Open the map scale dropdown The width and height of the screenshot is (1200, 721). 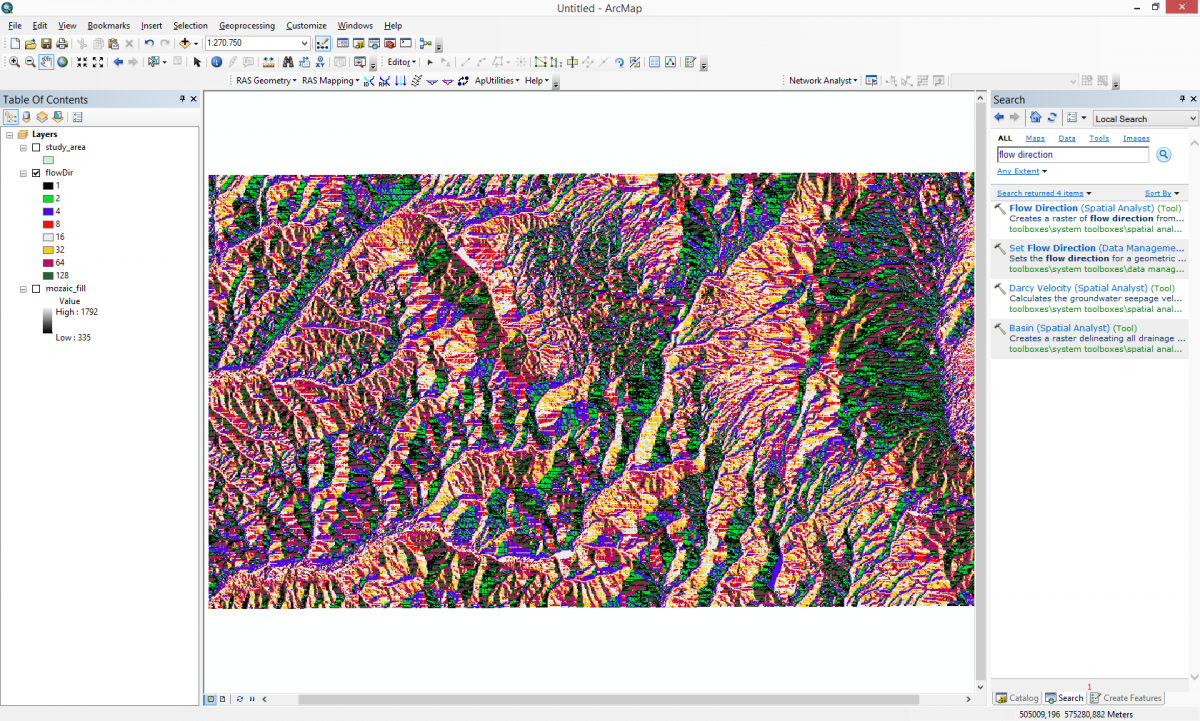[304, 44]
